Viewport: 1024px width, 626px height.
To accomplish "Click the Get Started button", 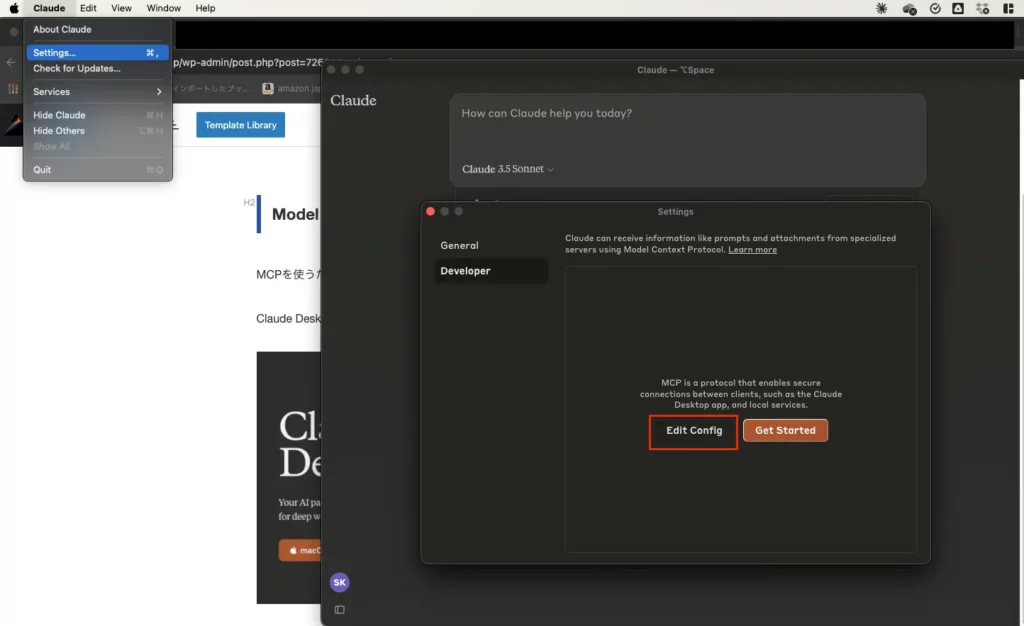I will [785, 430].
